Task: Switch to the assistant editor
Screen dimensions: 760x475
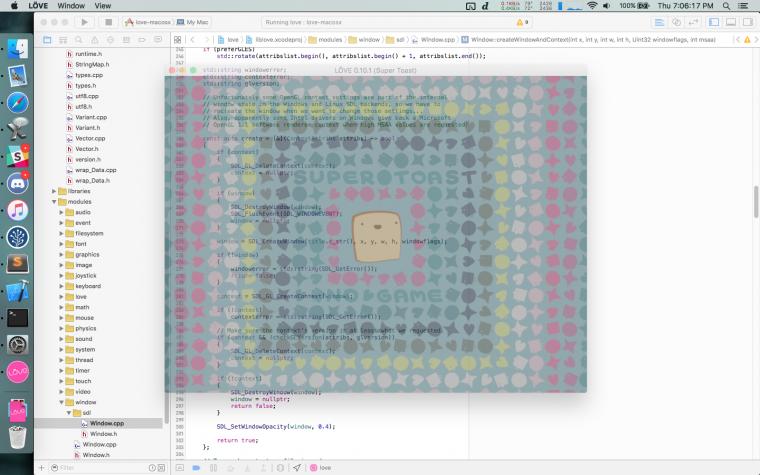Action: 677,22
